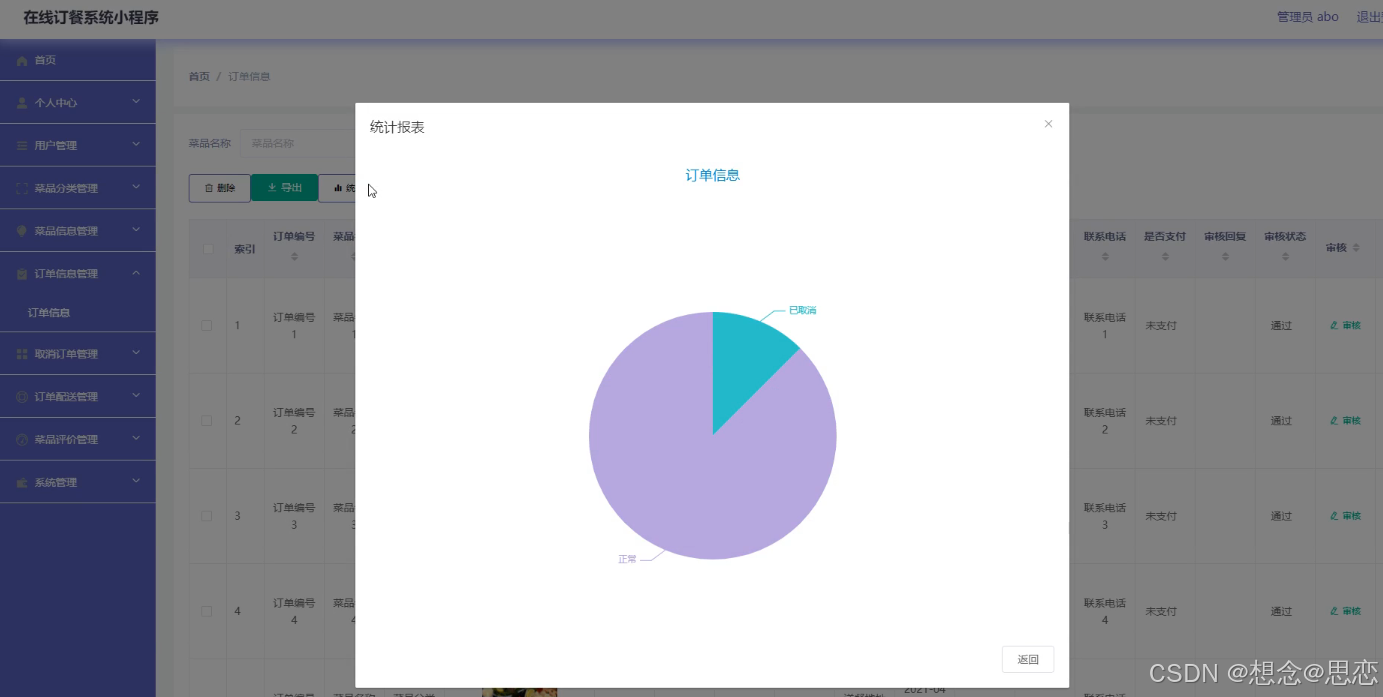Expand the 系统管理 chevron
This screenshot has height=697, width=1383.
(136, 482)
